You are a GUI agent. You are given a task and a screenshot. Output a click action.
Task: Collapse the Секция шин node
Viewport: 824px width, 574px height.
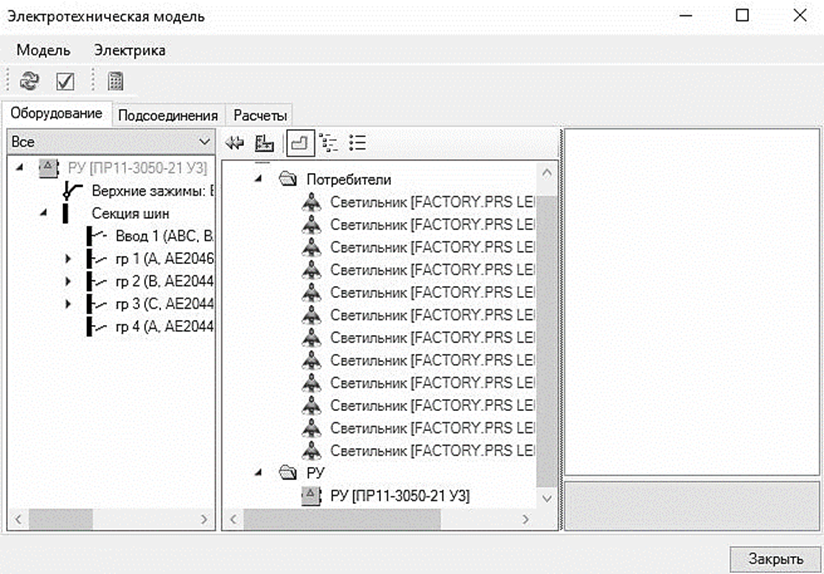(44, 212)
